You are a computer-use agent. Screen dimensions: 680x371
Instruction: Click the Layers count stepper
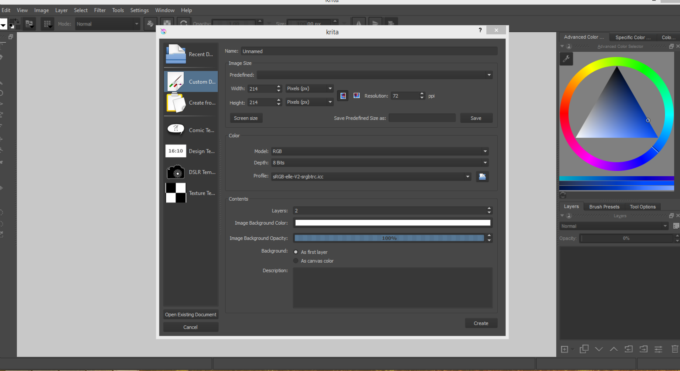[489, 210]
